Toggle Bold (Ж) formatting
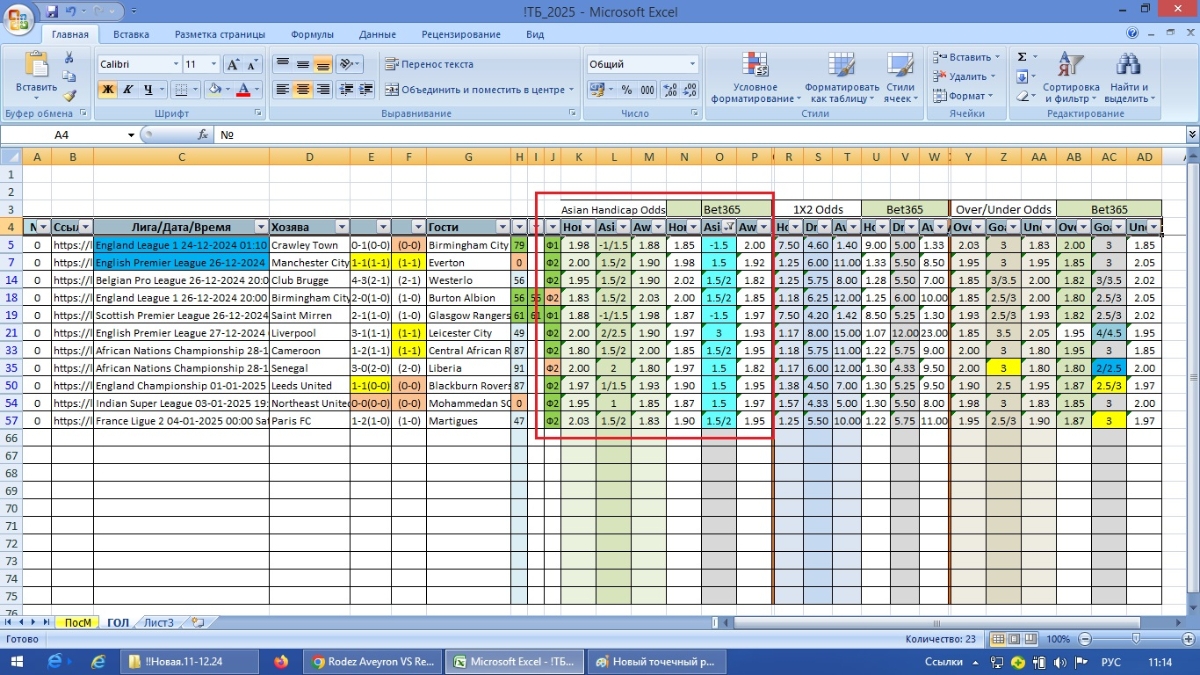 point(106,90)
